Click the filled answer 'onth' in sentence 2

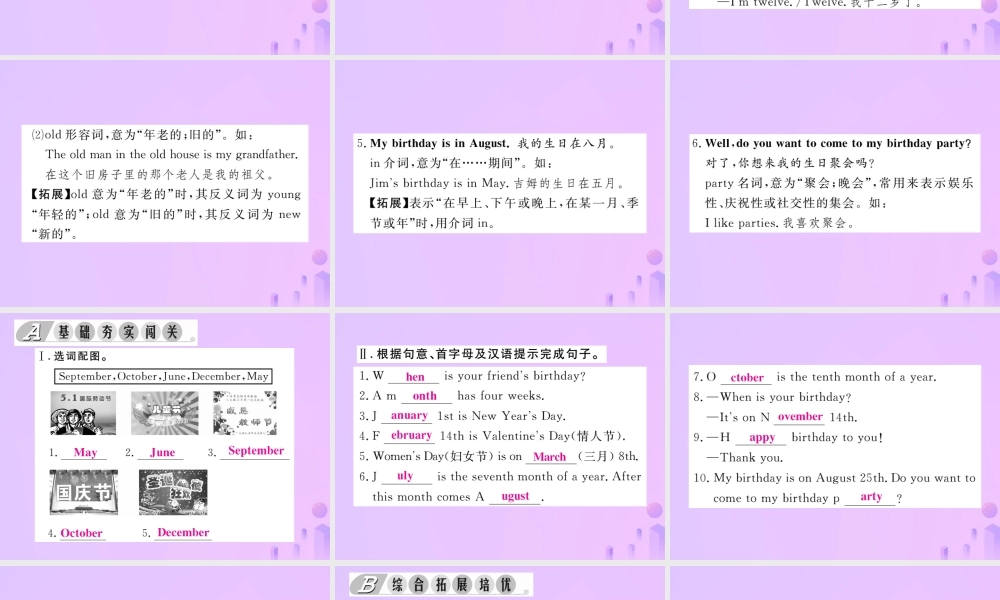tap(425, 396)
